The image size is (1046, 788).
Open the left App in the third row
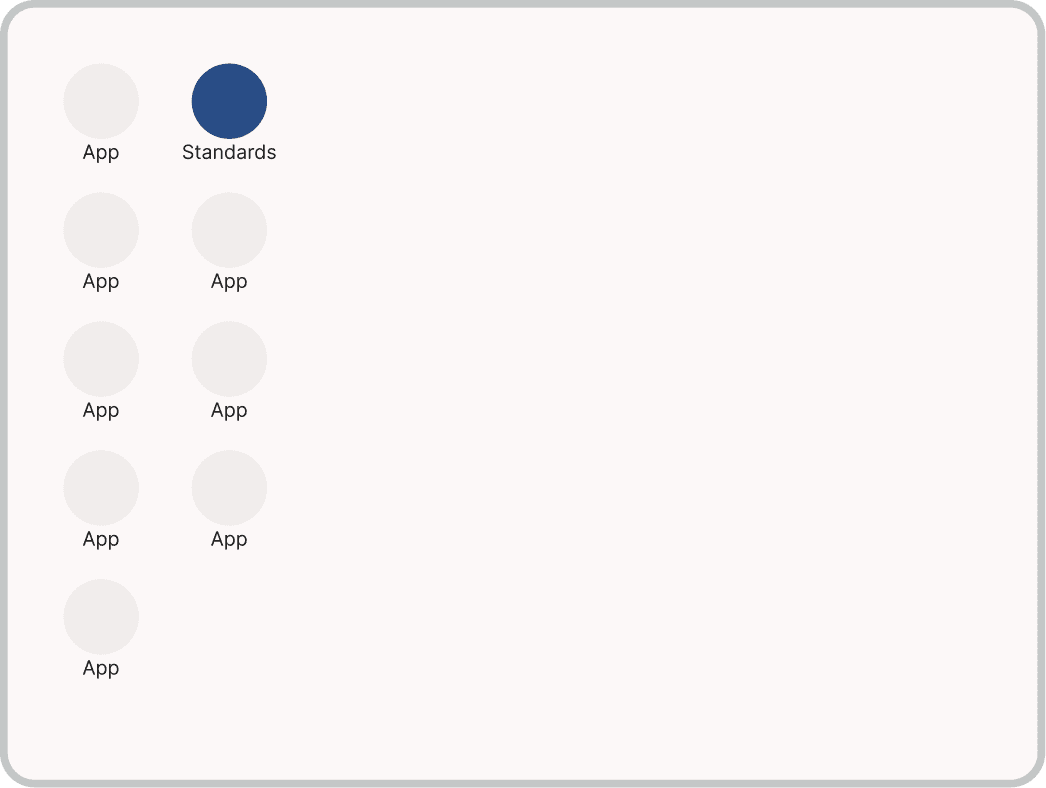[x=101, y=358]
